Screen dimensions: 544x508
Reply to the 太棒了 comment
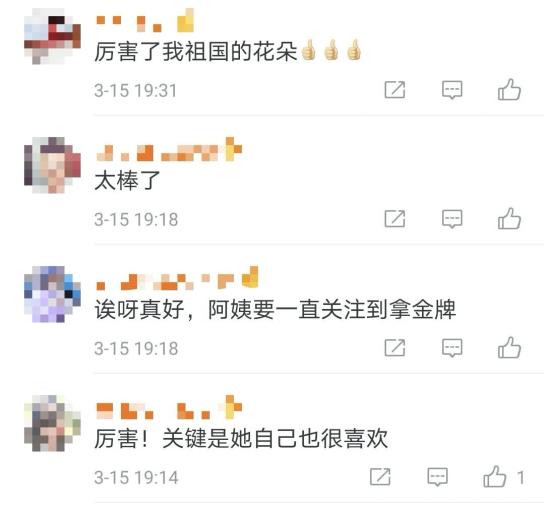click(x=452, y=219)
